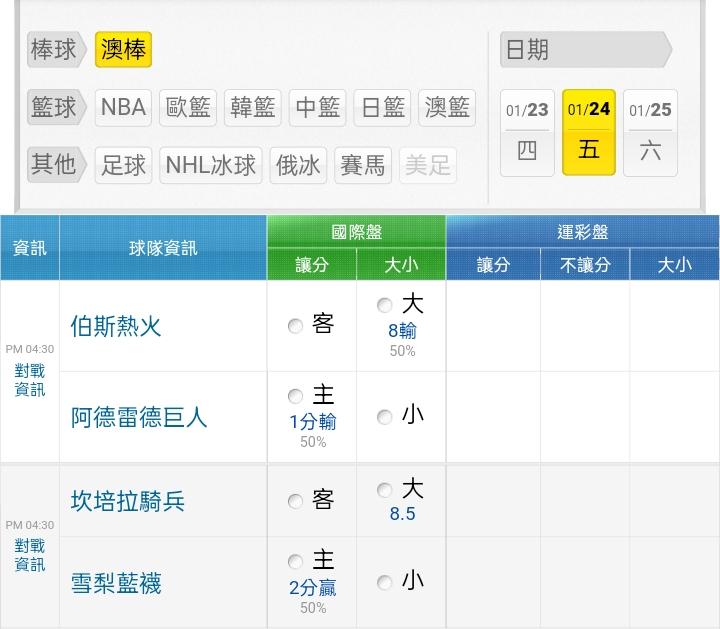Viewport: 720px width, 629px height.
Task: Open NHL冰球 games
Action: pyautogui.click(x=211, y=165)
